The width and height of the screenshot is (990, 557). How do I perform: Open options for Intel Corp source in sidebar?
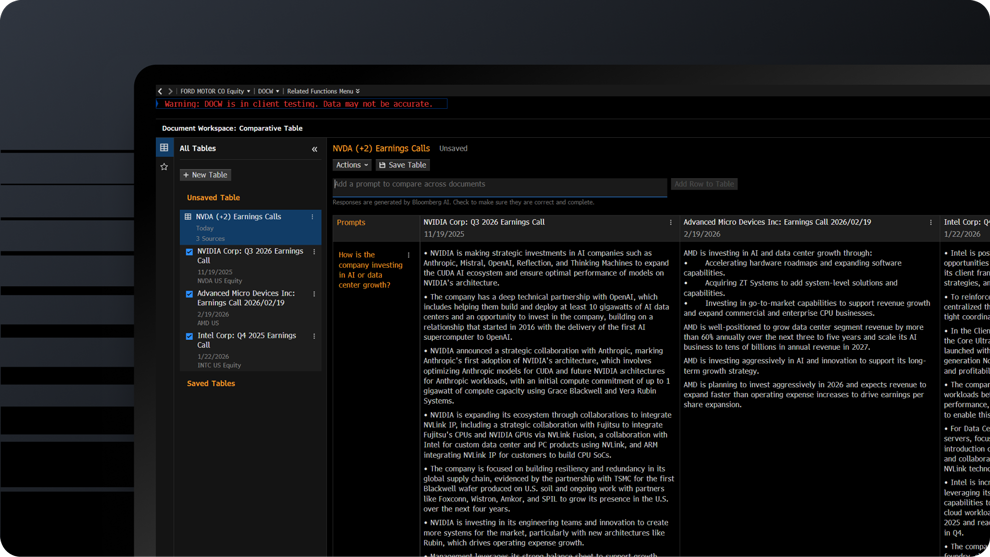[x=314, y=336]
